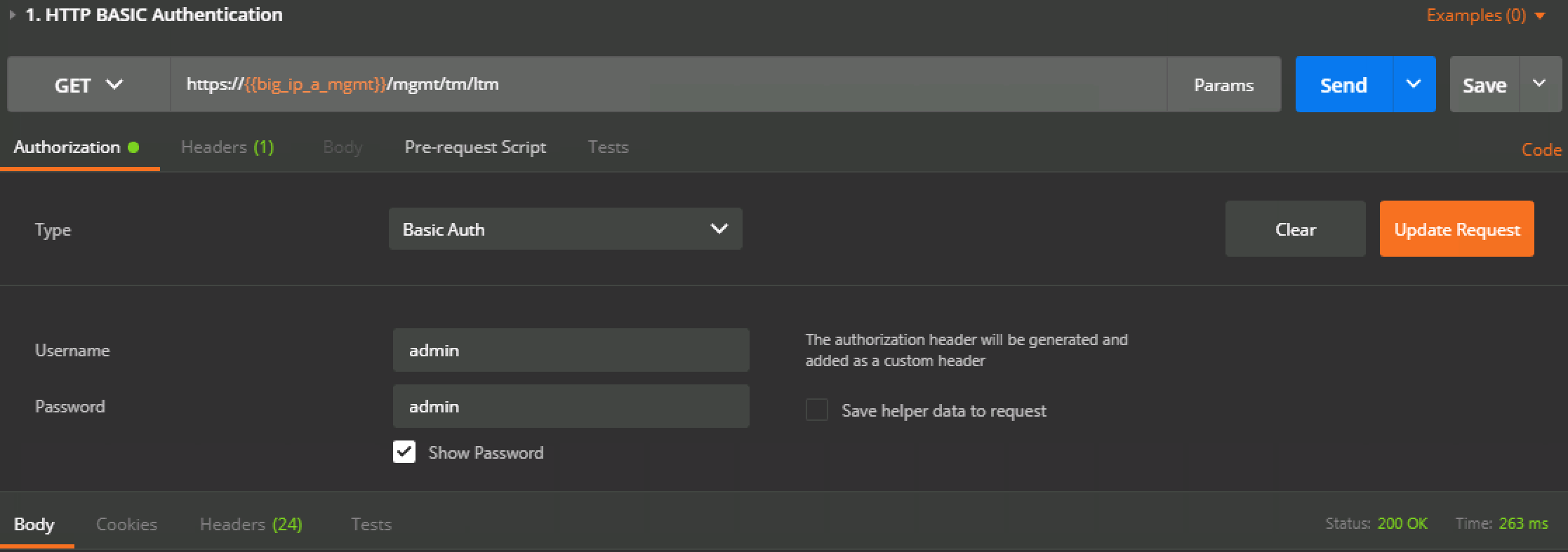This screenshot has width=1568, height=552.
Task: Uncheck the Show Password checkbox
Action: click(404, 452)
